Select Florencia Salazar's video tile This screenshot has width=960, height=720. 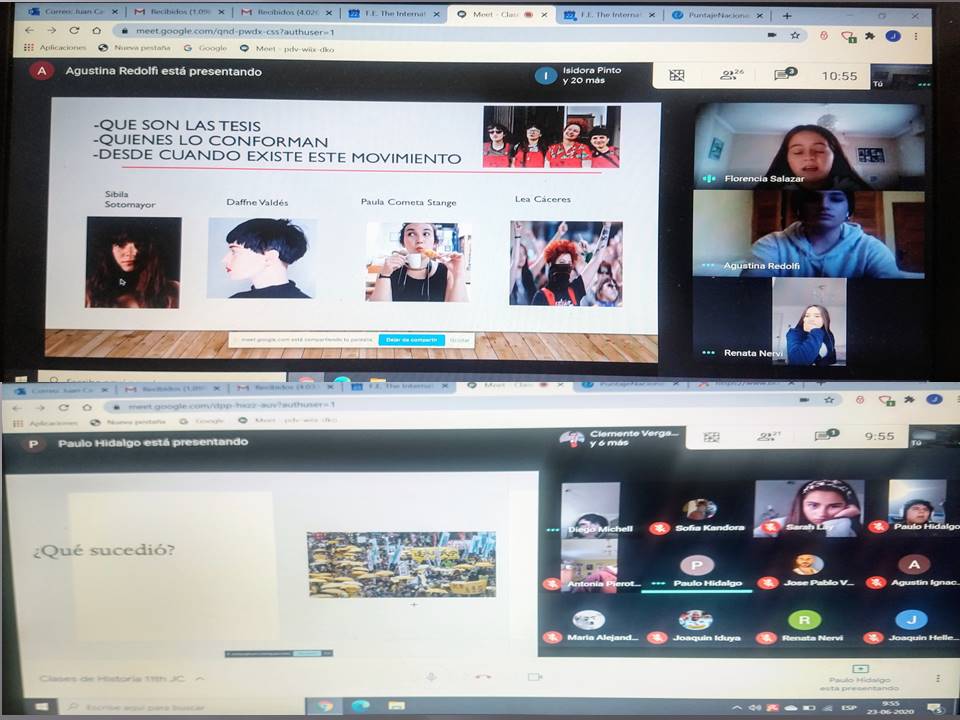[x=809, y=146]
